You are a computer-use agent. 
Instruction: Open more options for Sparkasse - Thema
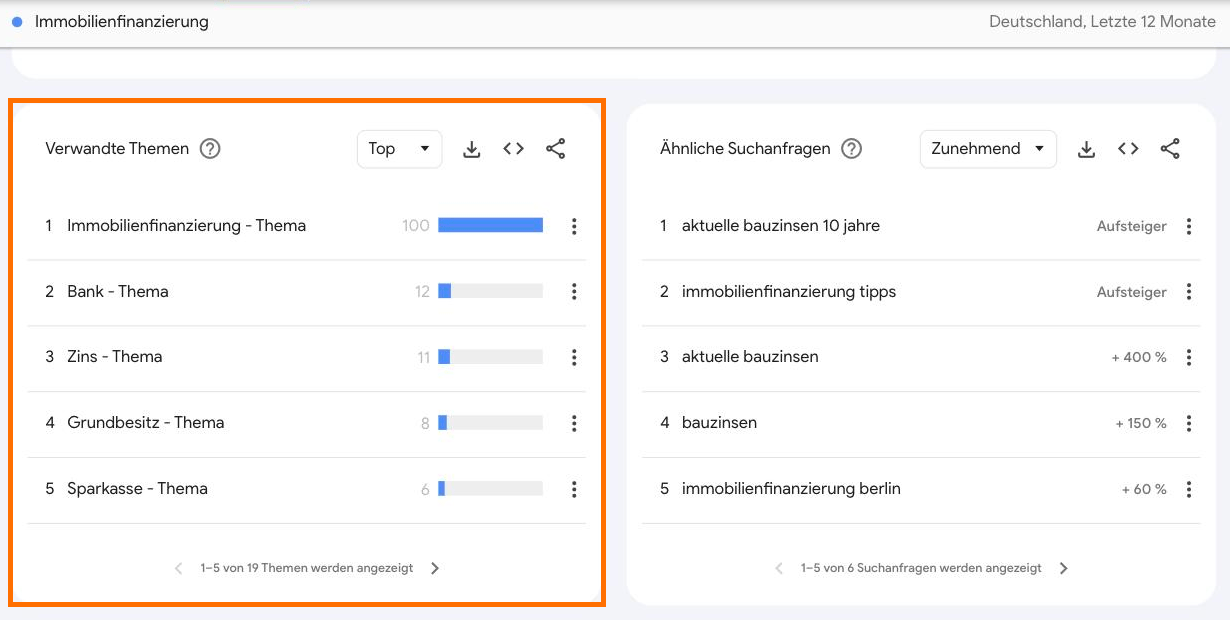tap(574, 489)
